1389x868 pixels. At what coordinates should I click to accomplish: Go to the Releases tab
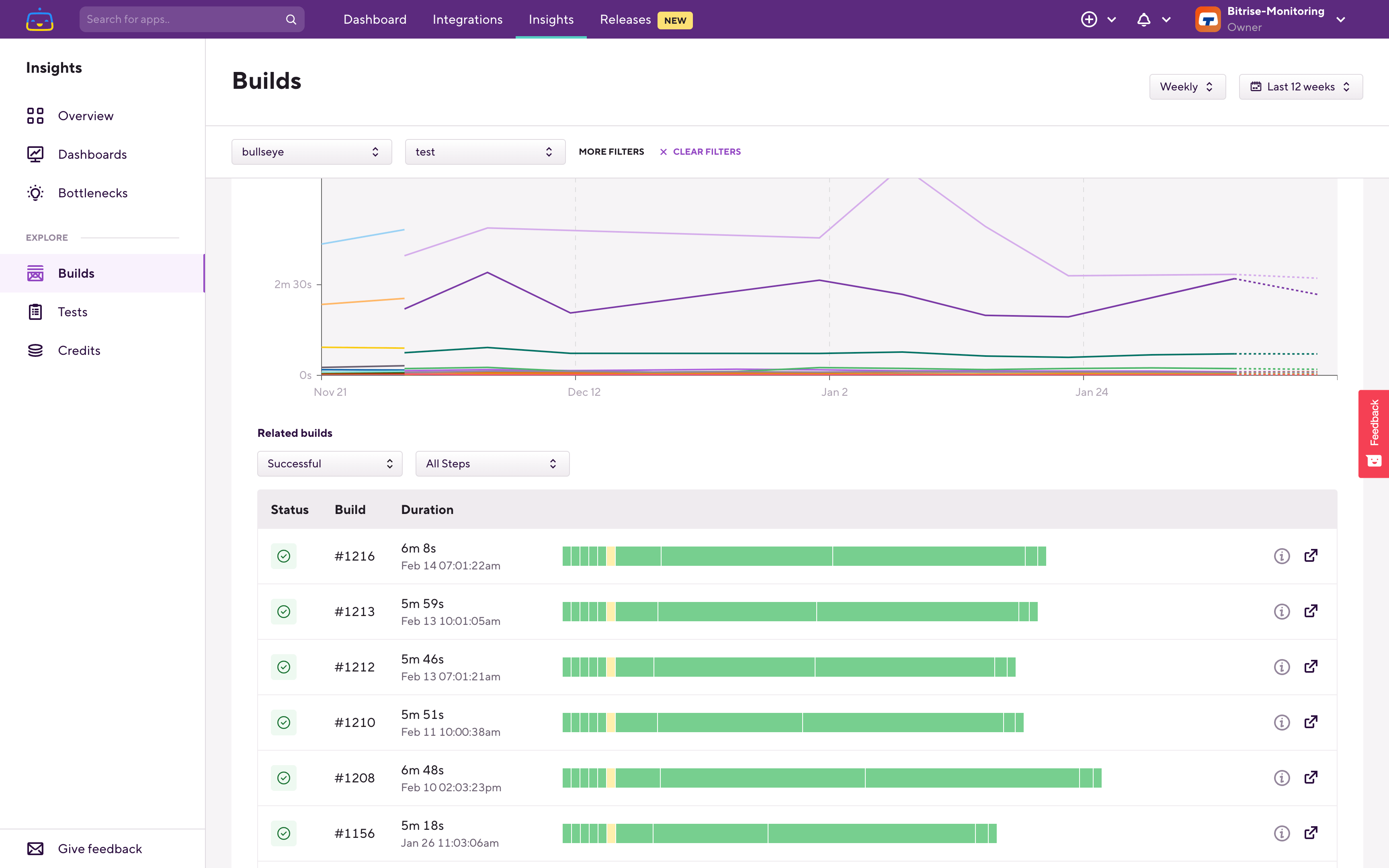click(x=625, y=20)
